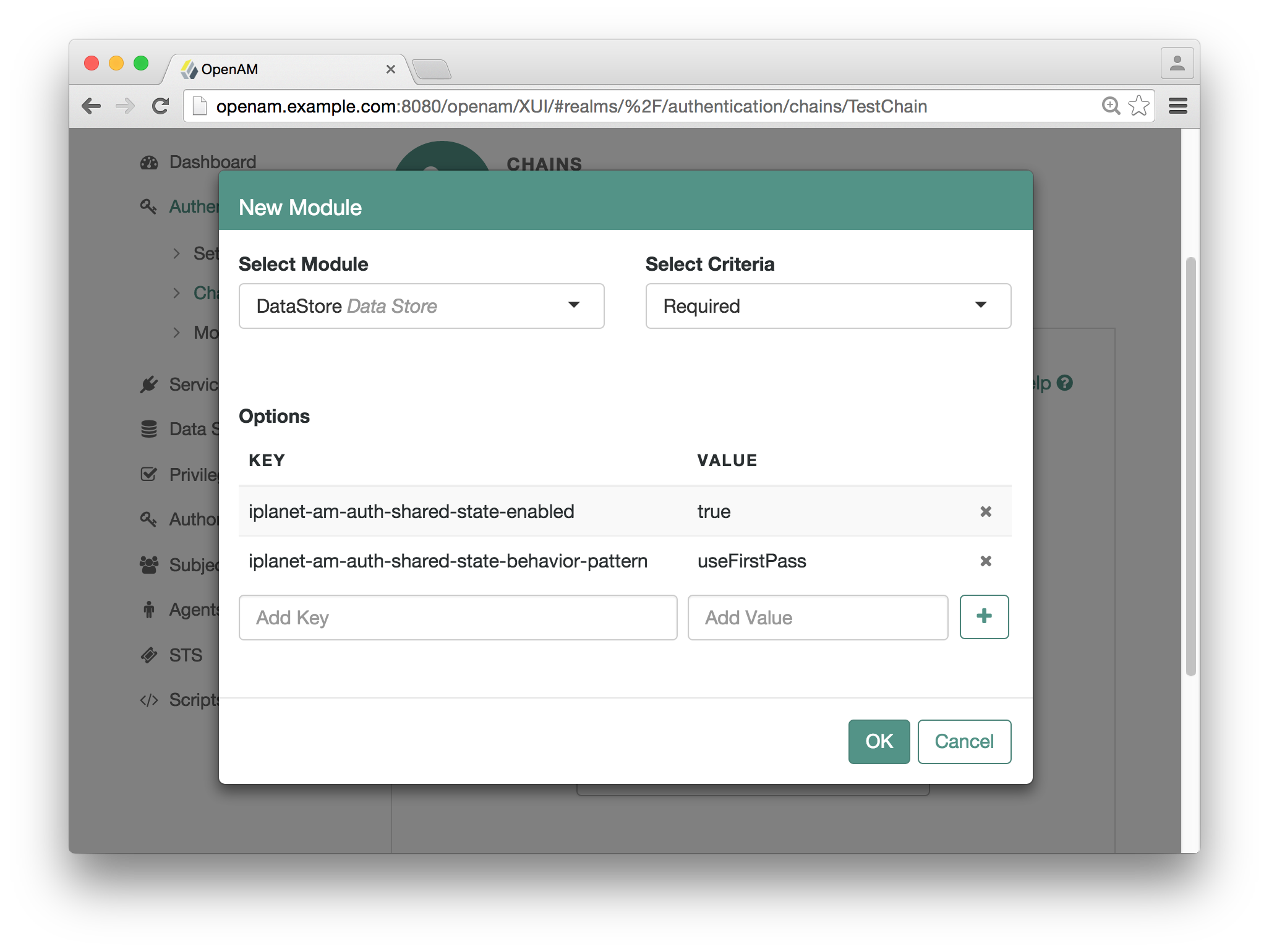Open Dashboard in the sidebar
This screenshot has width=1269, height=952.
coord(213,162)
